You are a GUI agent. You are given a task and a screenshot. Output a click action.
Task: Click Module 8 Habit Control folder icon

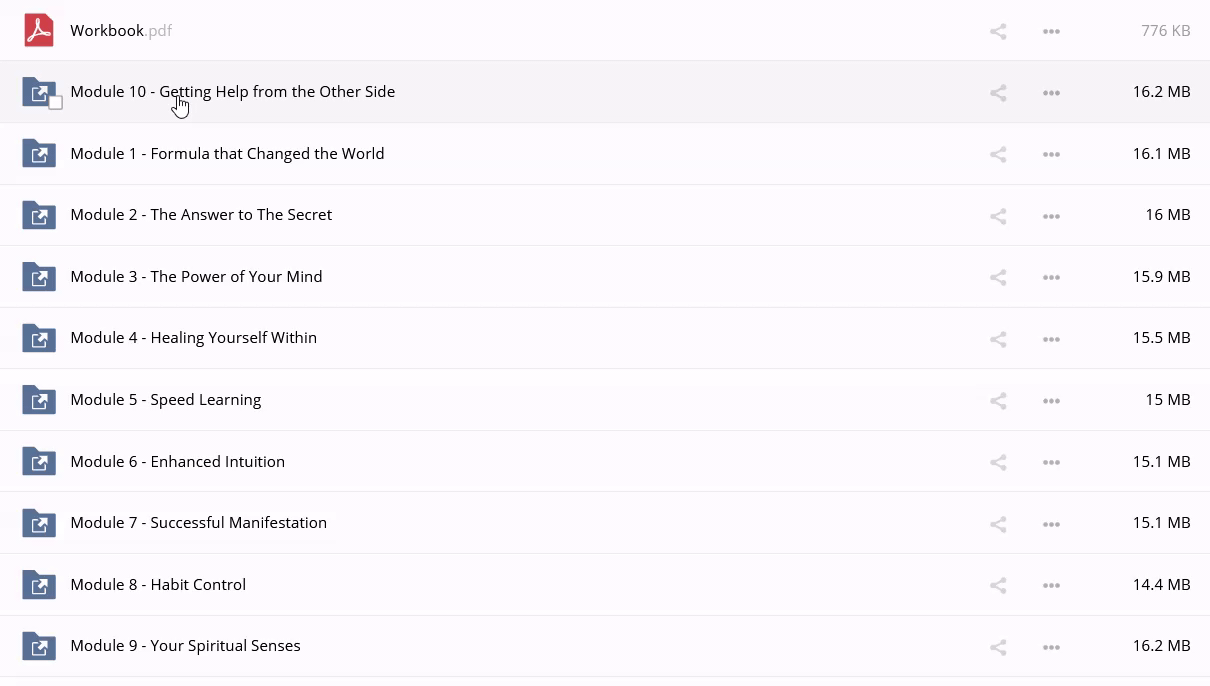[x=39, y=585]
